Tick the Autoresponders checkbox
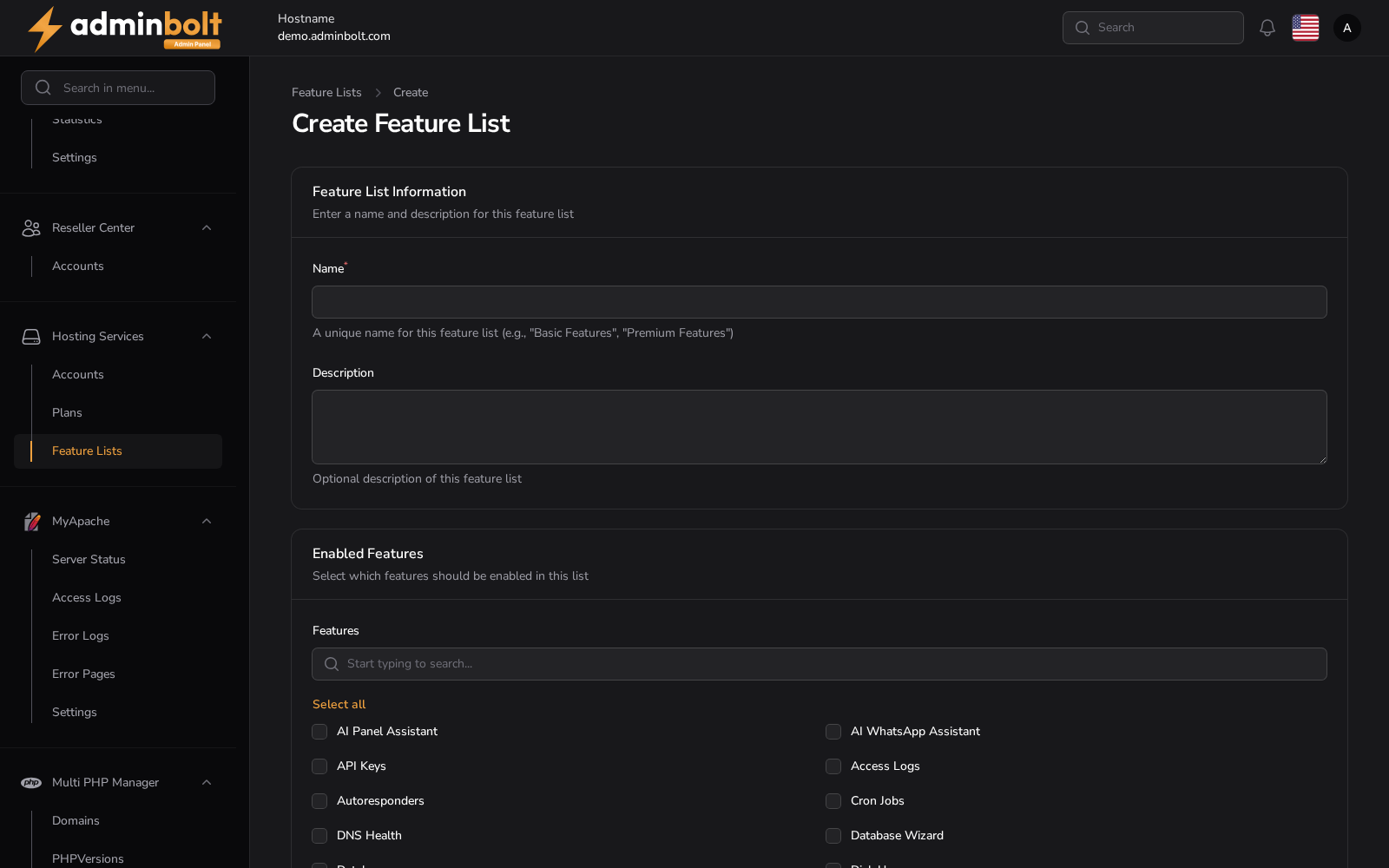 point(319,801)
